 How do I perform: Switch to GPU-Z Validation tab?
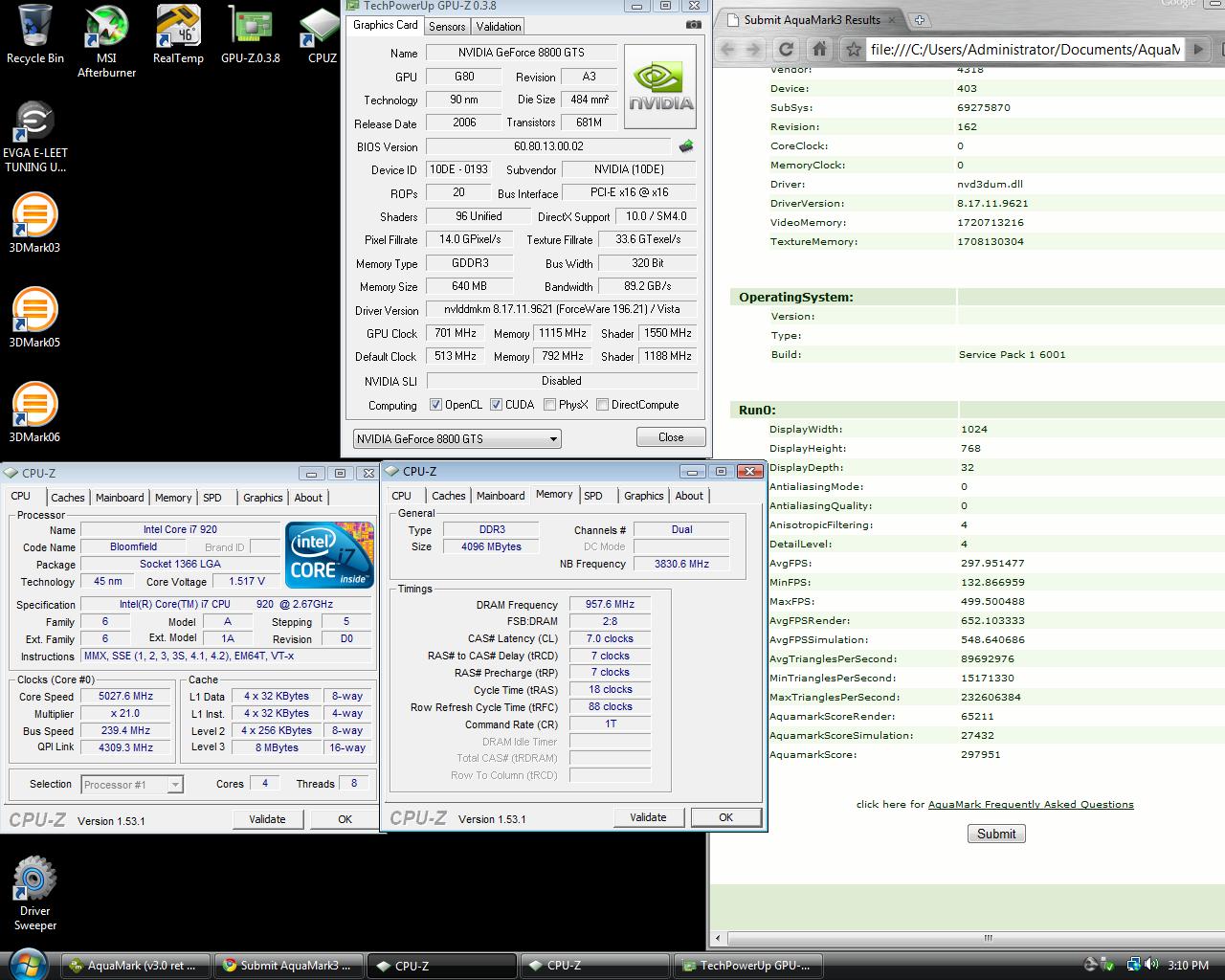(x=499, y=26)
